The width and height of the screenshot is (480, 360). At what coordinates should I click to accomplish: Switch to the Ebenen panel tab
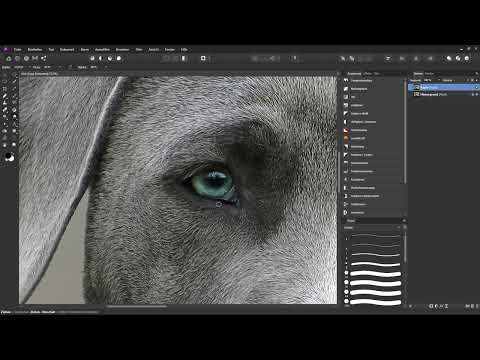tap(418, 73)
